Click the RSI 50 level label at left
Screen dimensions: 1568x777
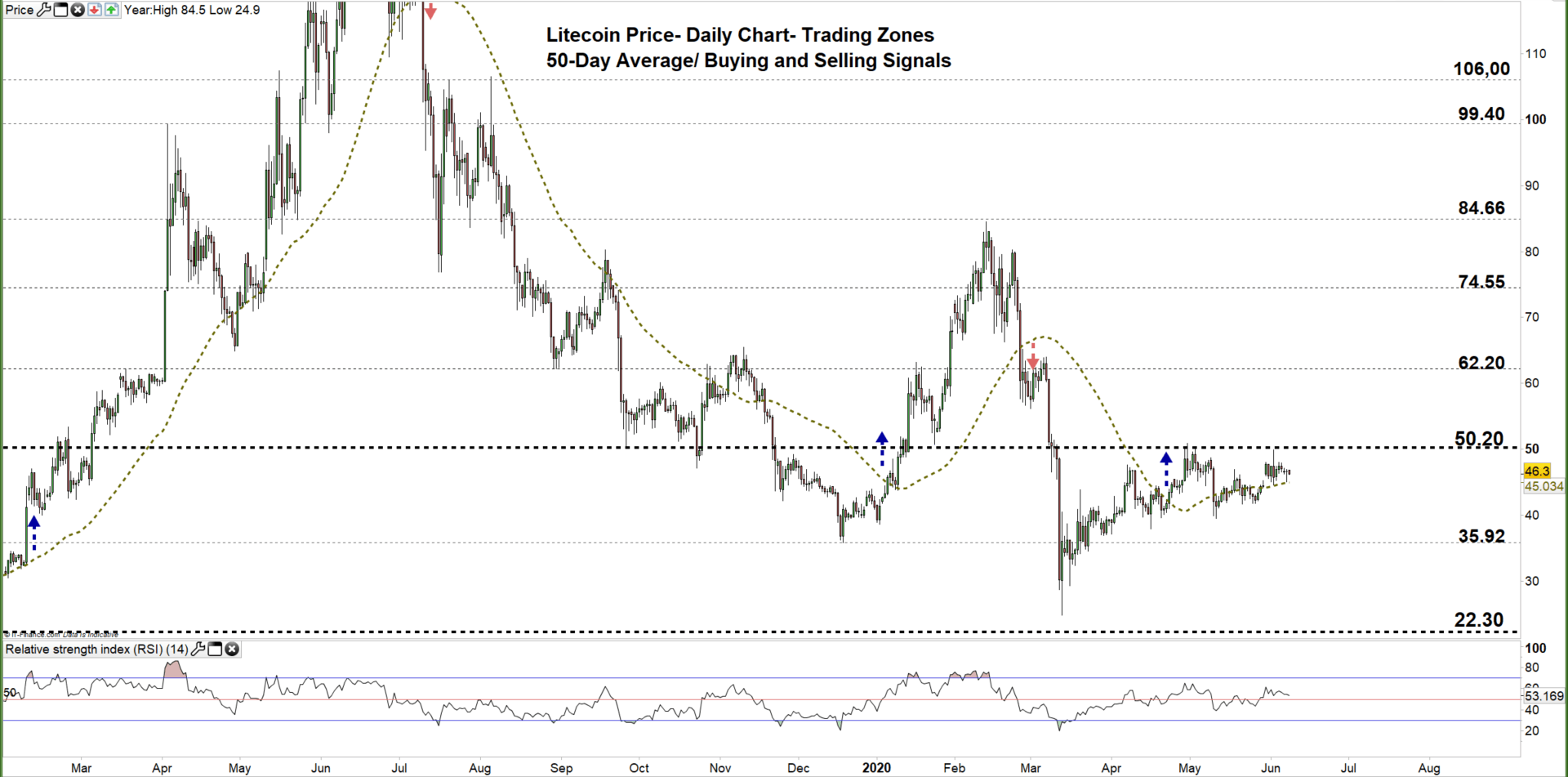10,693
